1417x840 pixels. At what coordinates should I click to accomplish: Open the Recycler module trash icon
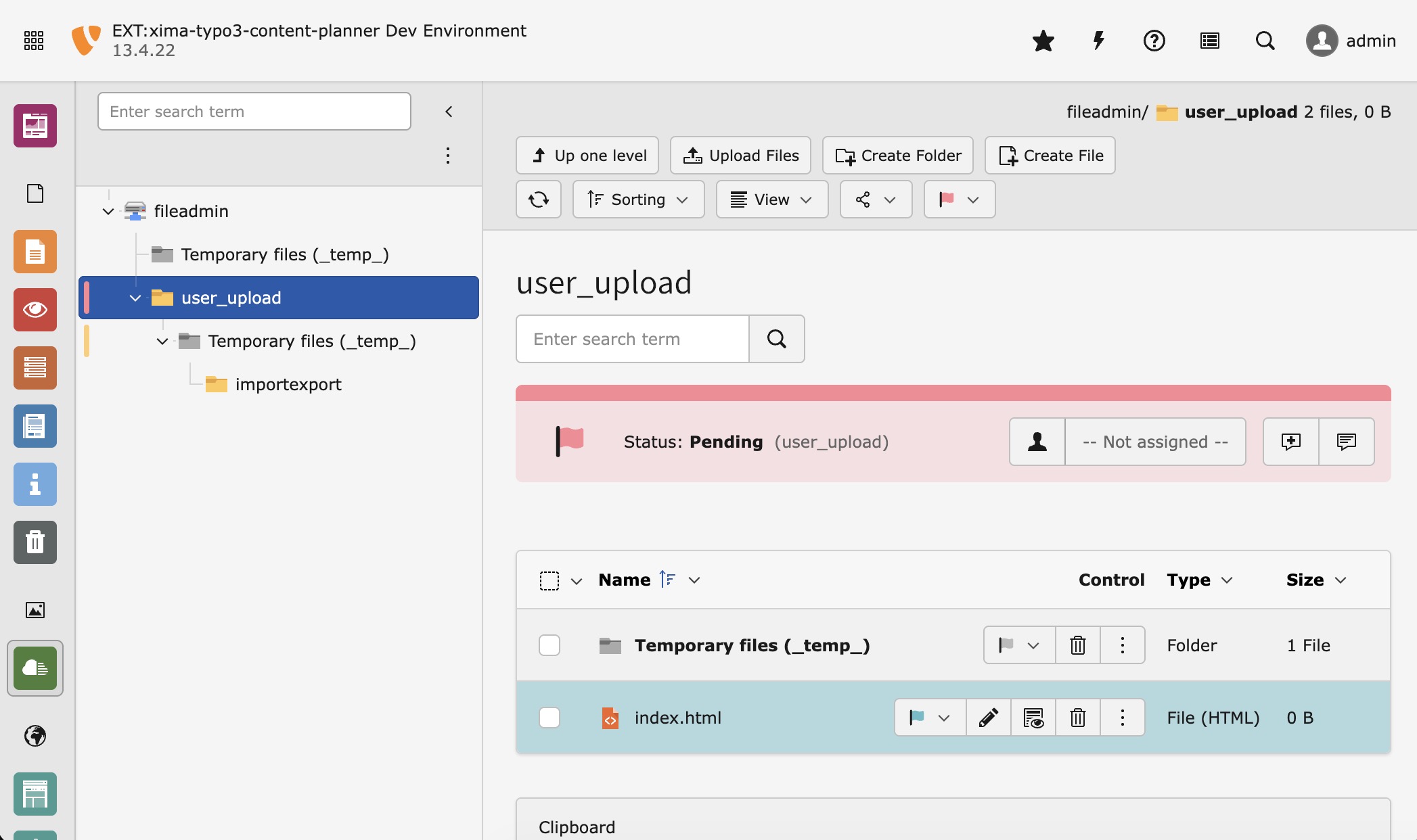(x=35, y=542)
